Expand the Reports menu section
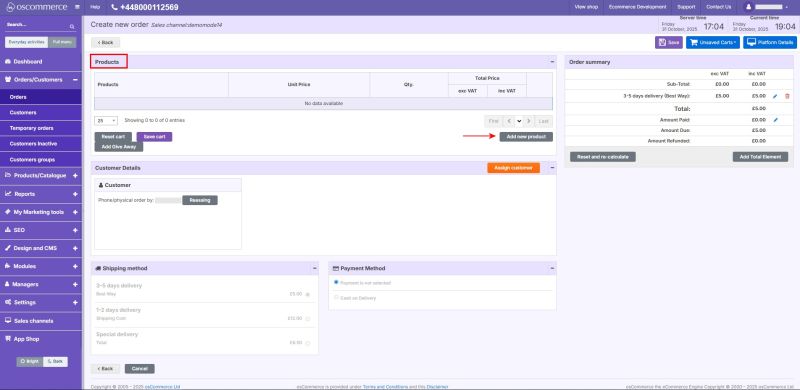800x390 pixels. [x=75, y=194]
